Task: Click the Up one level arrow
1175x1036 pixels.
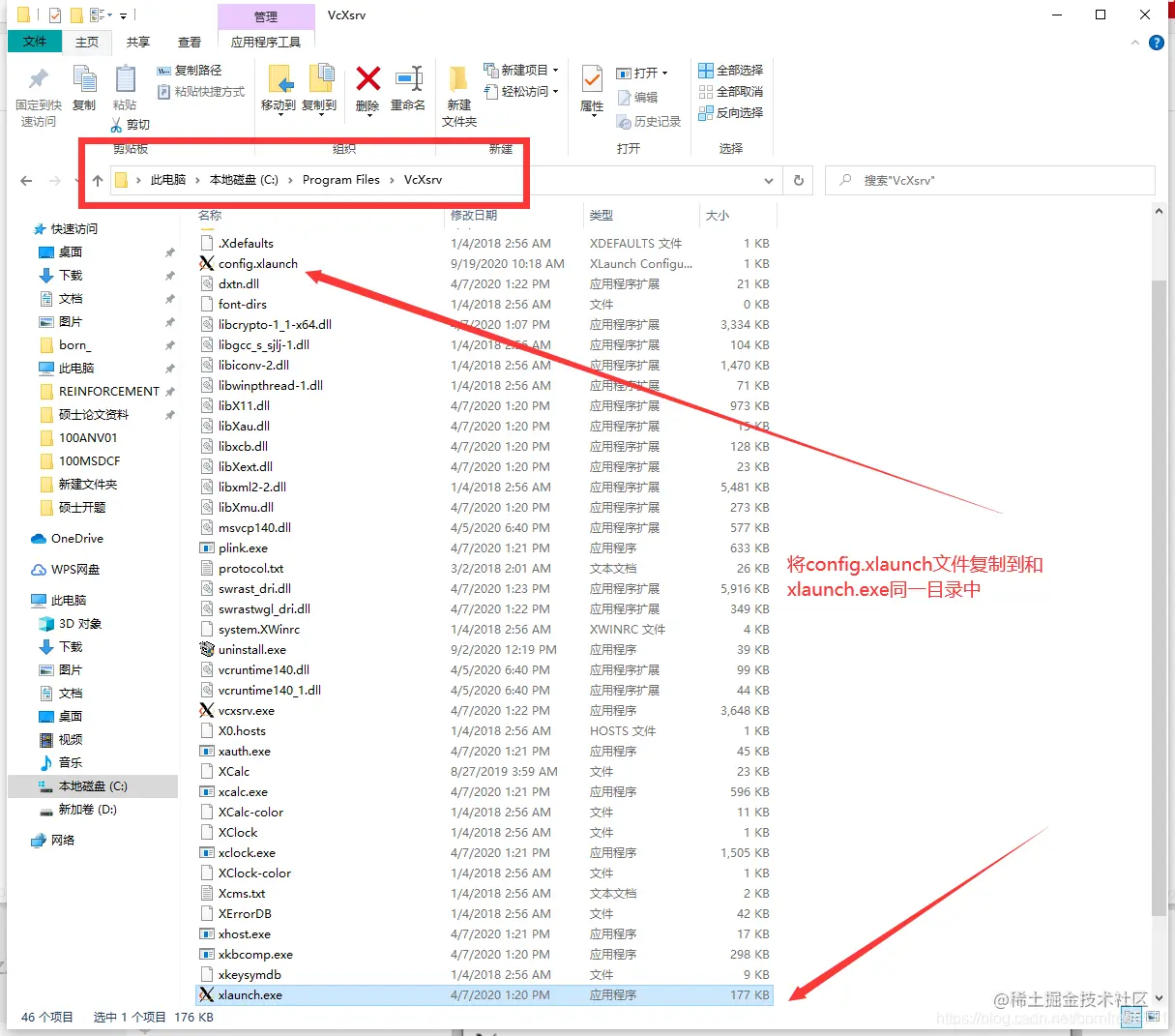Action: click(98, 181)
